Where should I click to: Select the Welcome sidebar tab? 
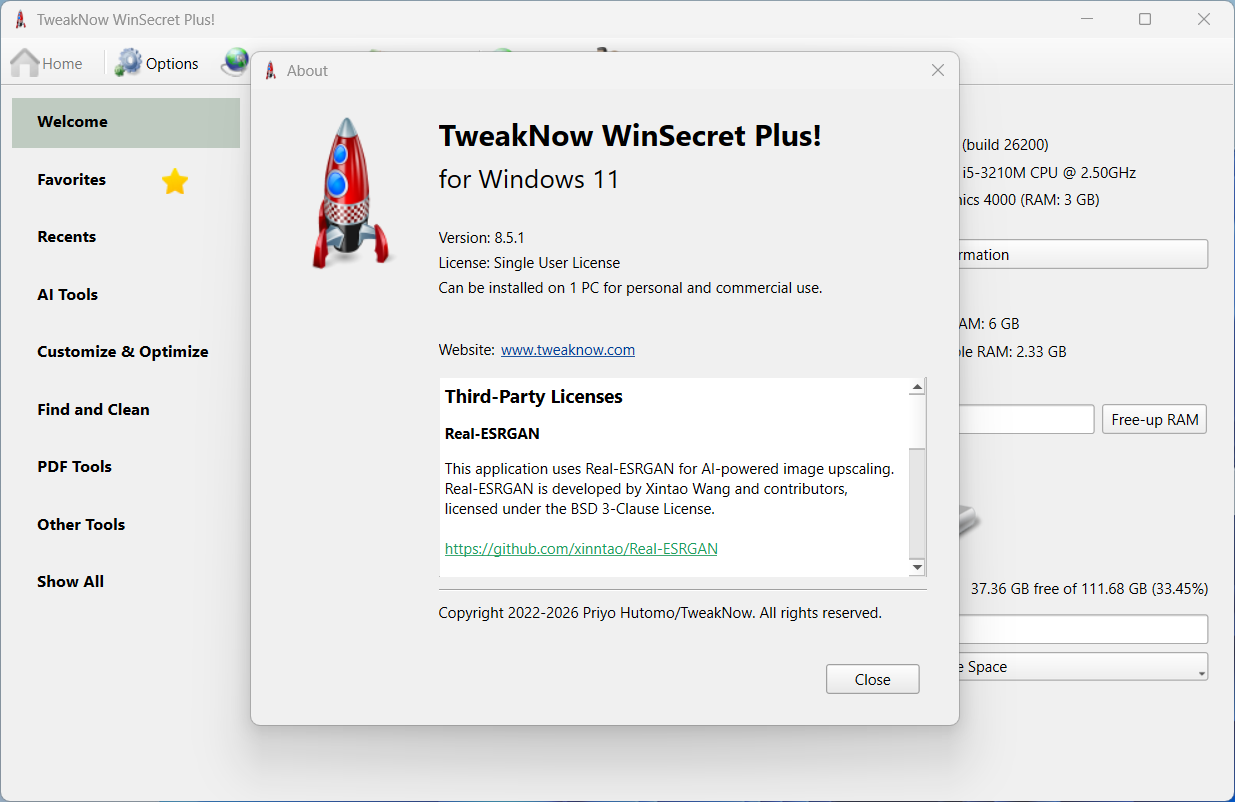pyautogui.click(x=125, y=122)
